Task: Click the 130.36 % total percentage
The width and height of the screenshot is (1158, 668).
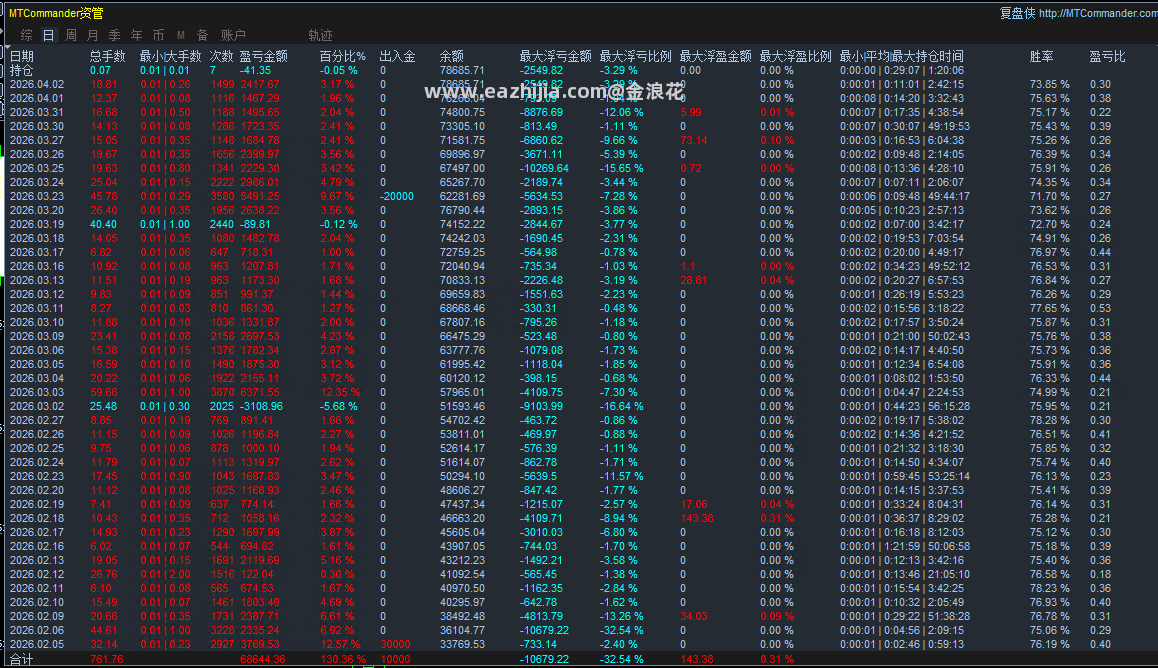Action: [343, 659]
